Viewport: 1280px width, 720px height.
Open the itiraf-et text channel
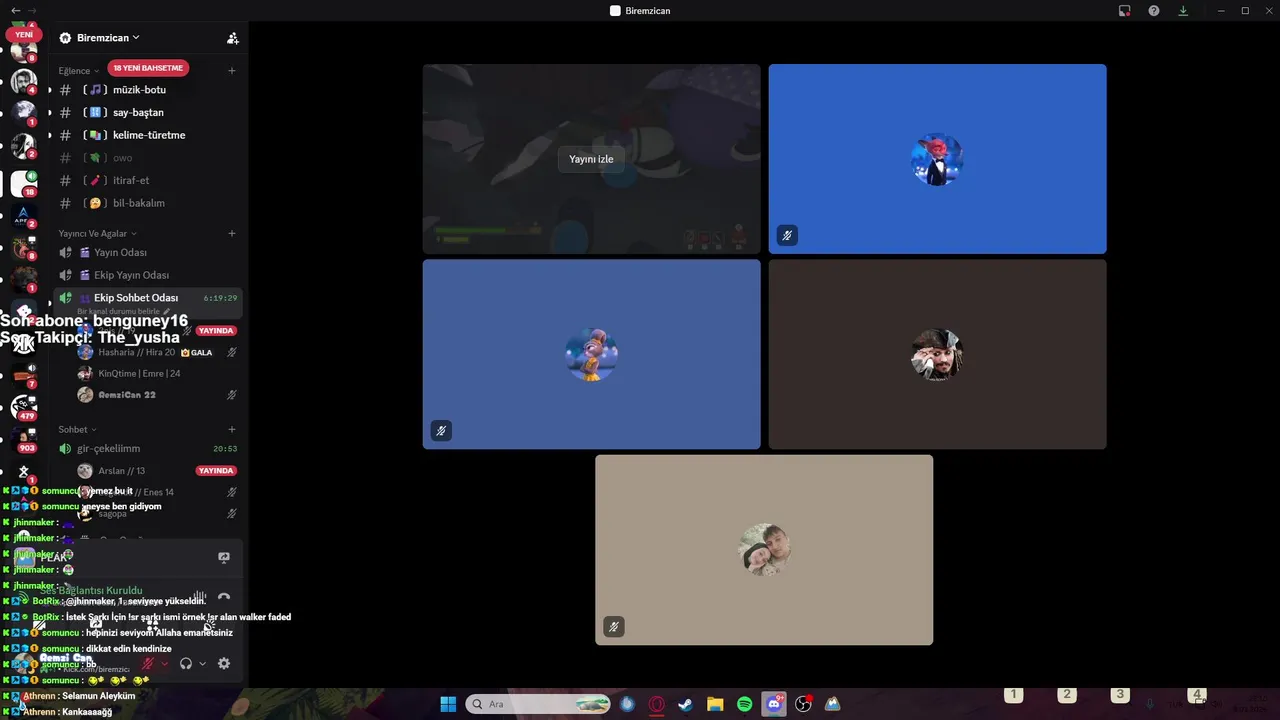(x=147, y=181)
